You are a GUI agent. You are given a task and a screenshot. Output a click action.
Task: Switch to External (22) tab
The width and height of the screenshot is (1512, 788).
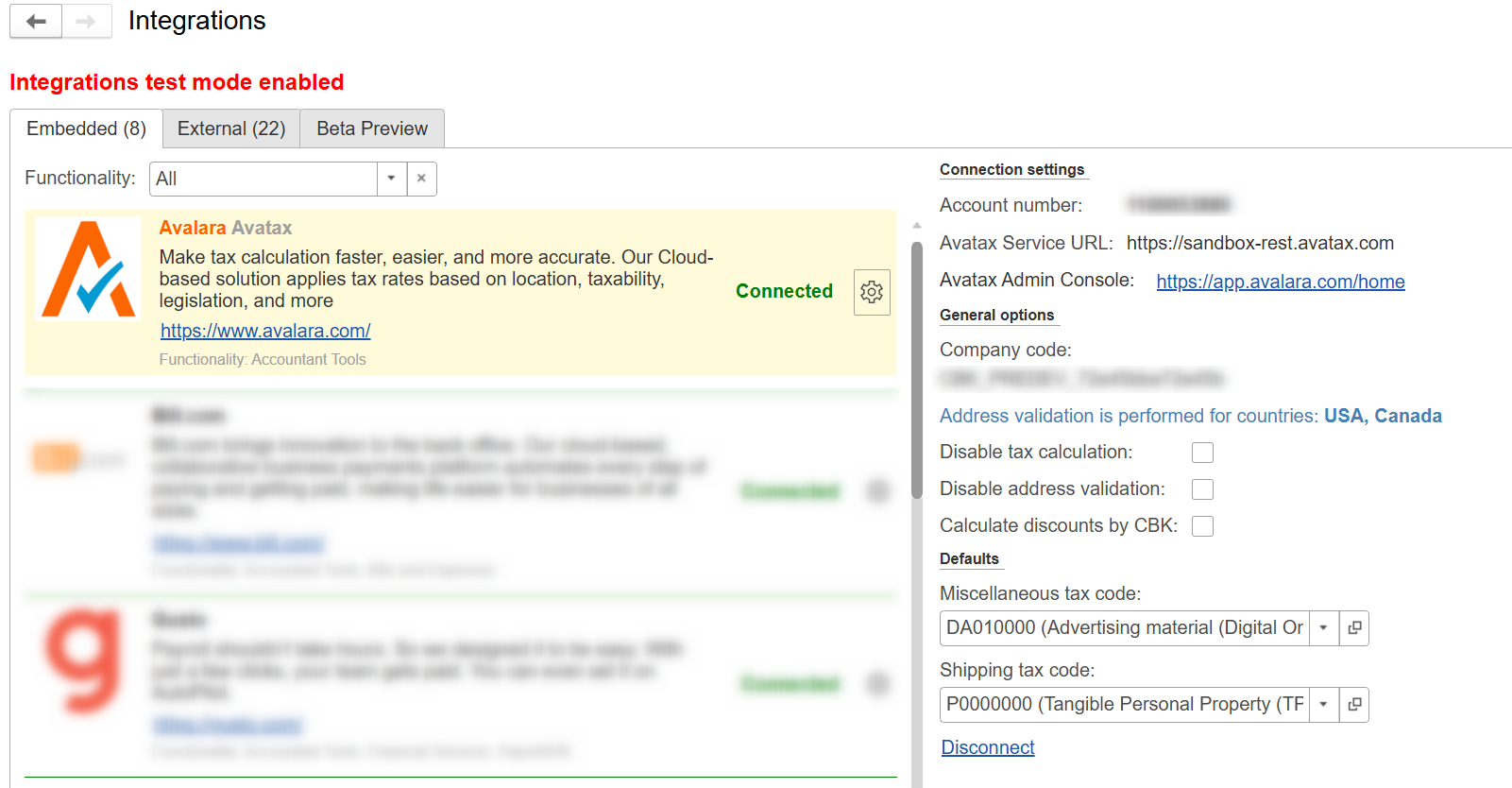pyautogui.click(x=231, y=129)
